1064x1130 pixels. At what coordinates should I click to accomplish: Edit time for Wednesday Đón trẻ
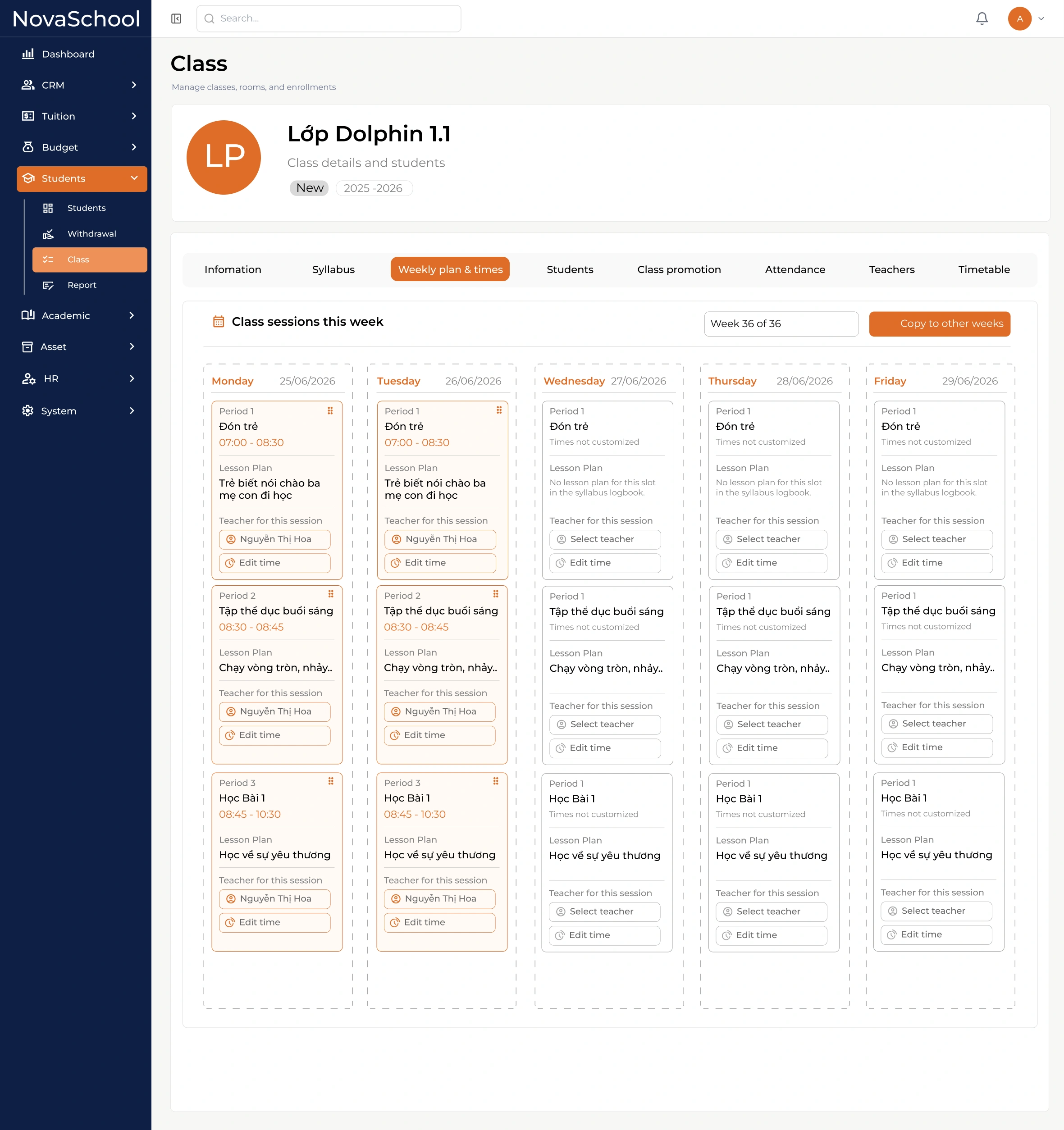(x=604, y=563)
